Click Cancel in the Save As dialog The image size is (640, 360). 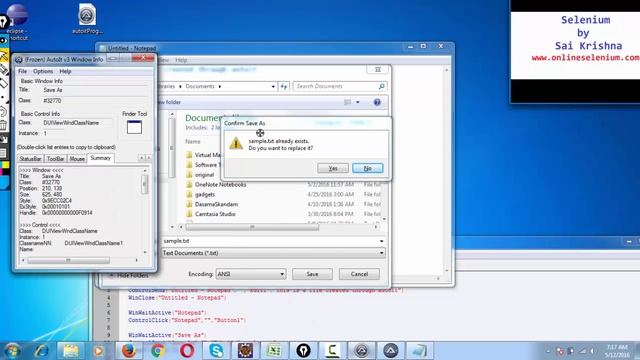click(x=359, y=274)
